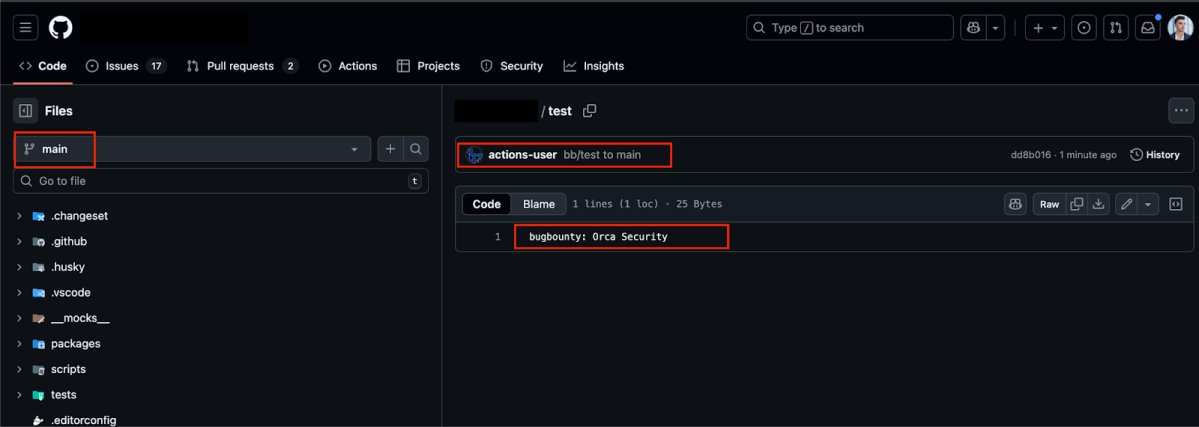Open the Pull requests tab

(x=241, y=66)
